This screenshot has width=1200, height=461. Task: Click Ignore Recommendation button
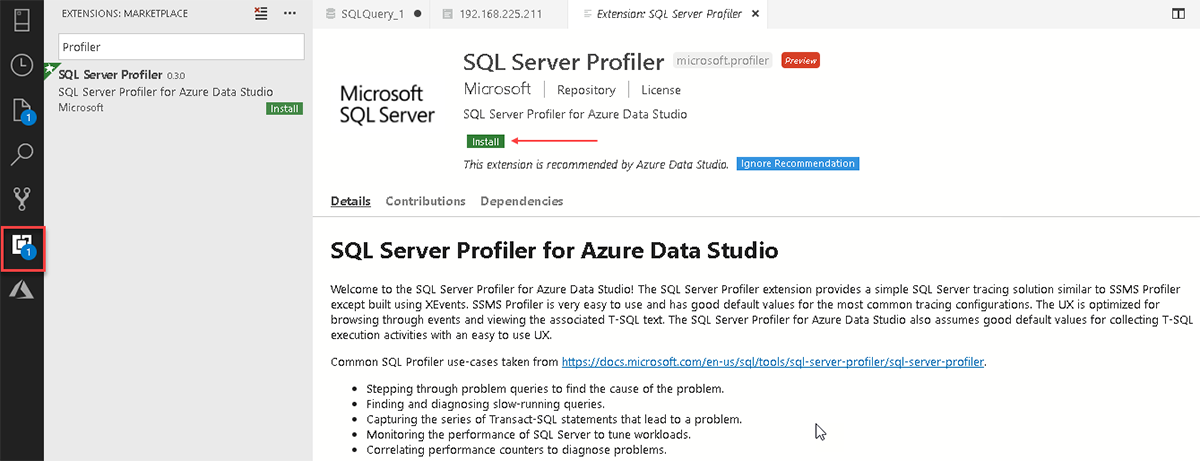797,163
